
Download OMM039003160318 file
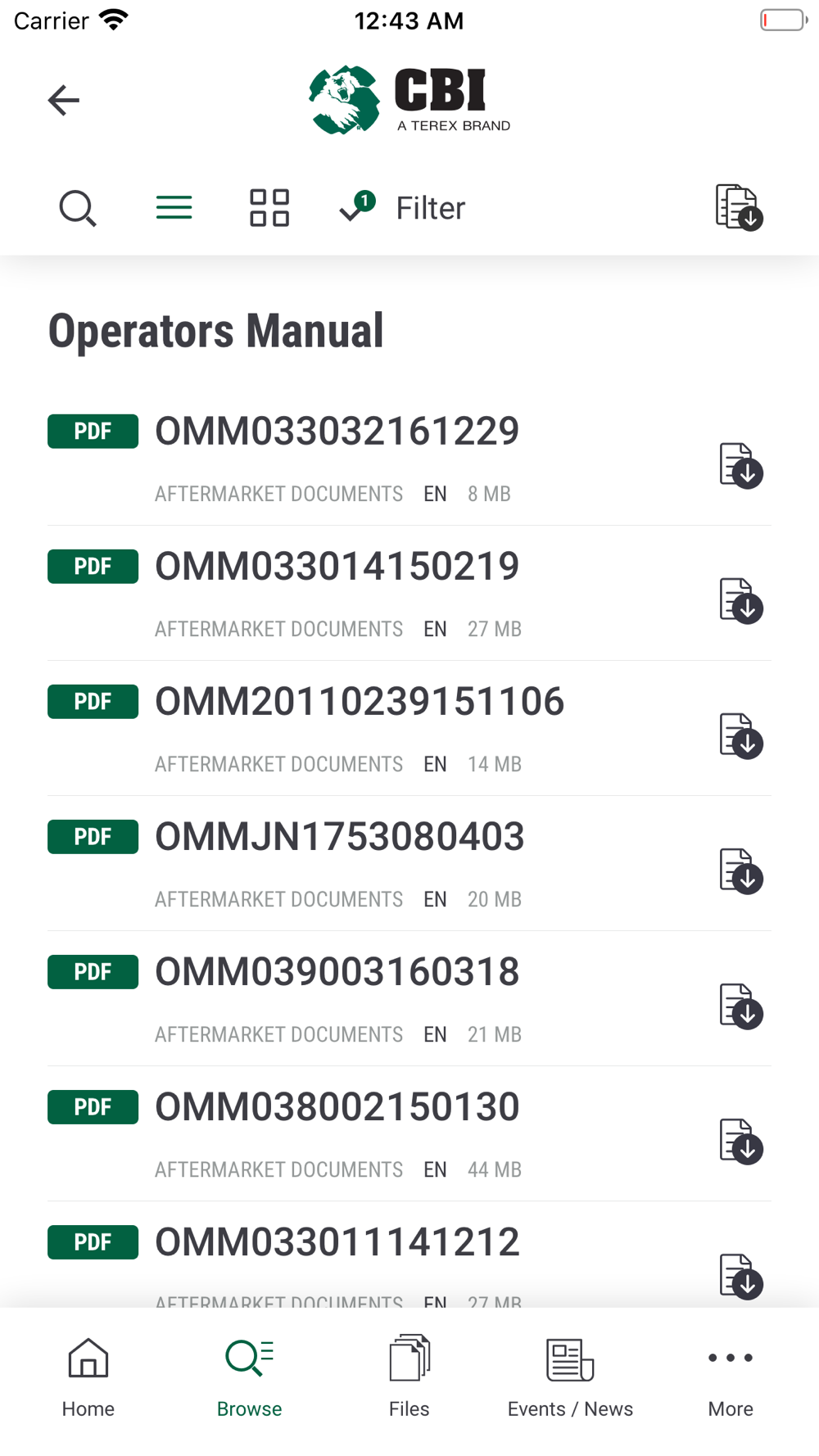tap(741, 1006)
